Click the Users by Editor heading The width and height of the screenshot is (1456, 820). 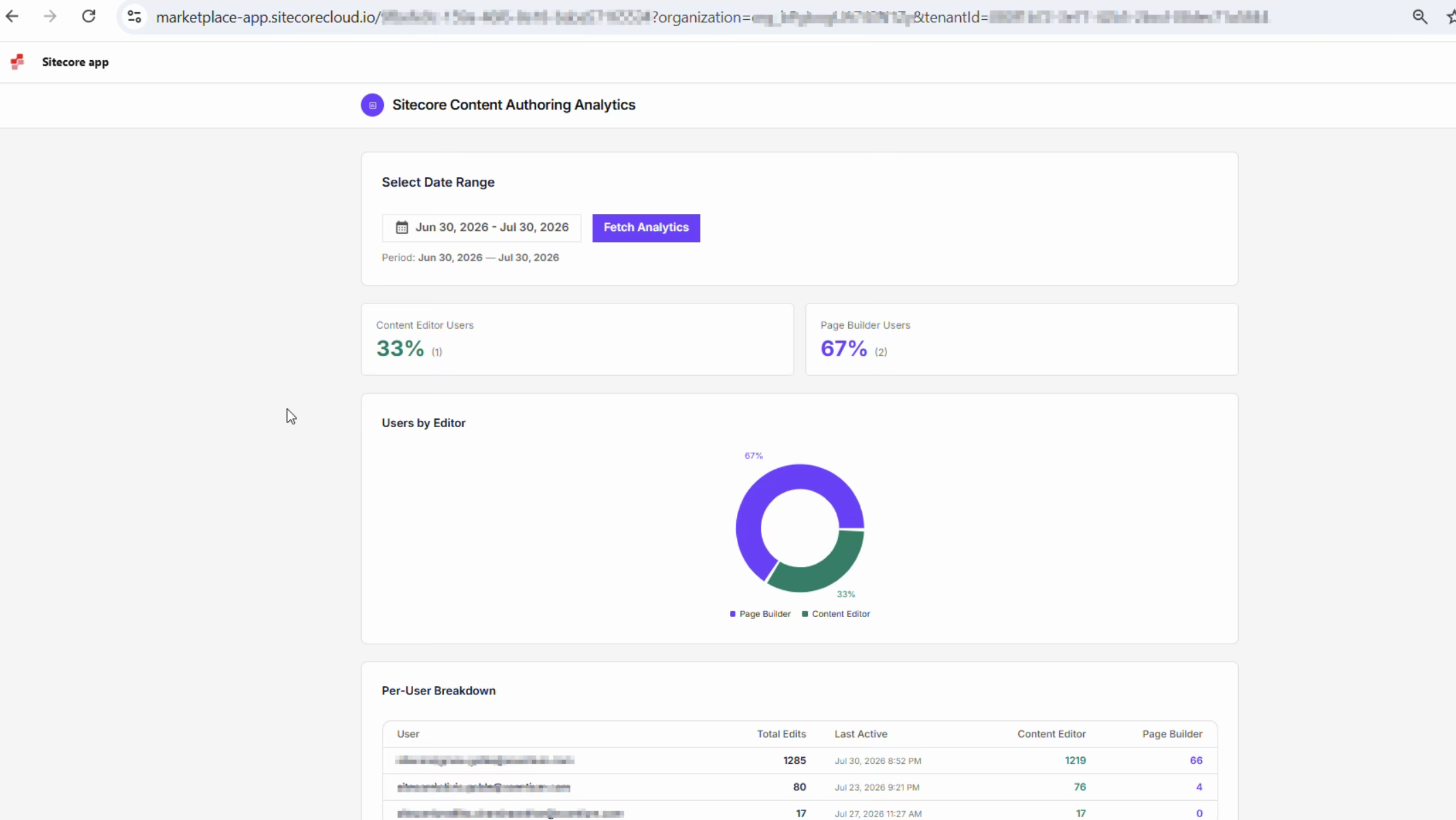[x=423, y=423]
